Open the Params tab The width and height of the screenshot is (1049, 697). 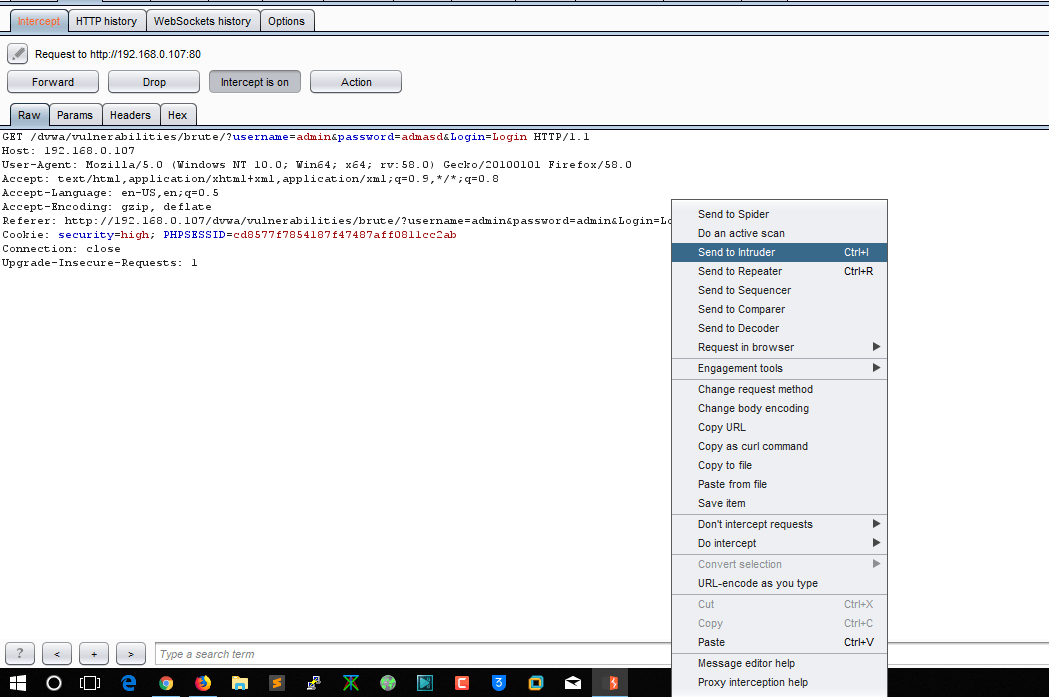tap(75, 115)
